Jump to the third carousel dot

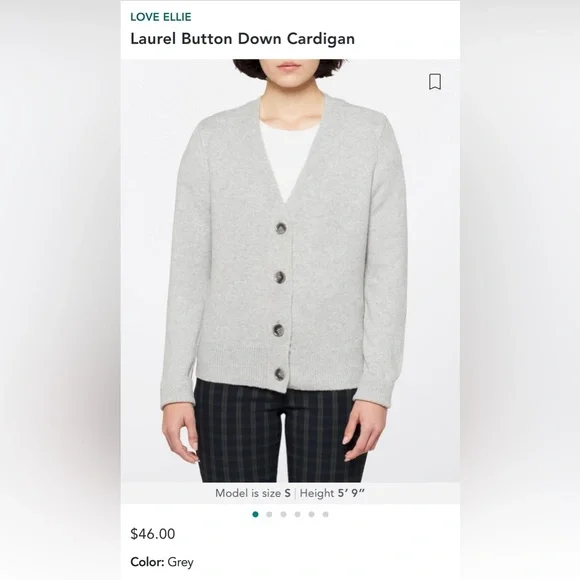283,514
